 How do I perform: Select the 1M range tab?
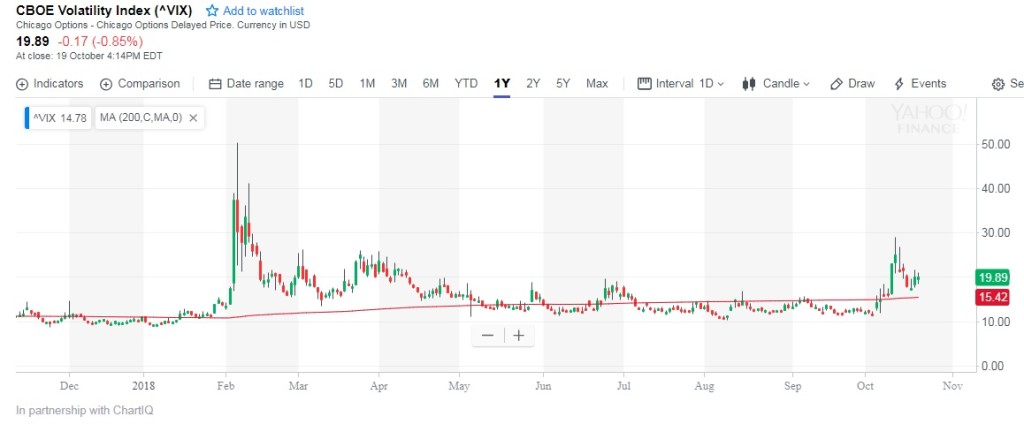(367, 84)
